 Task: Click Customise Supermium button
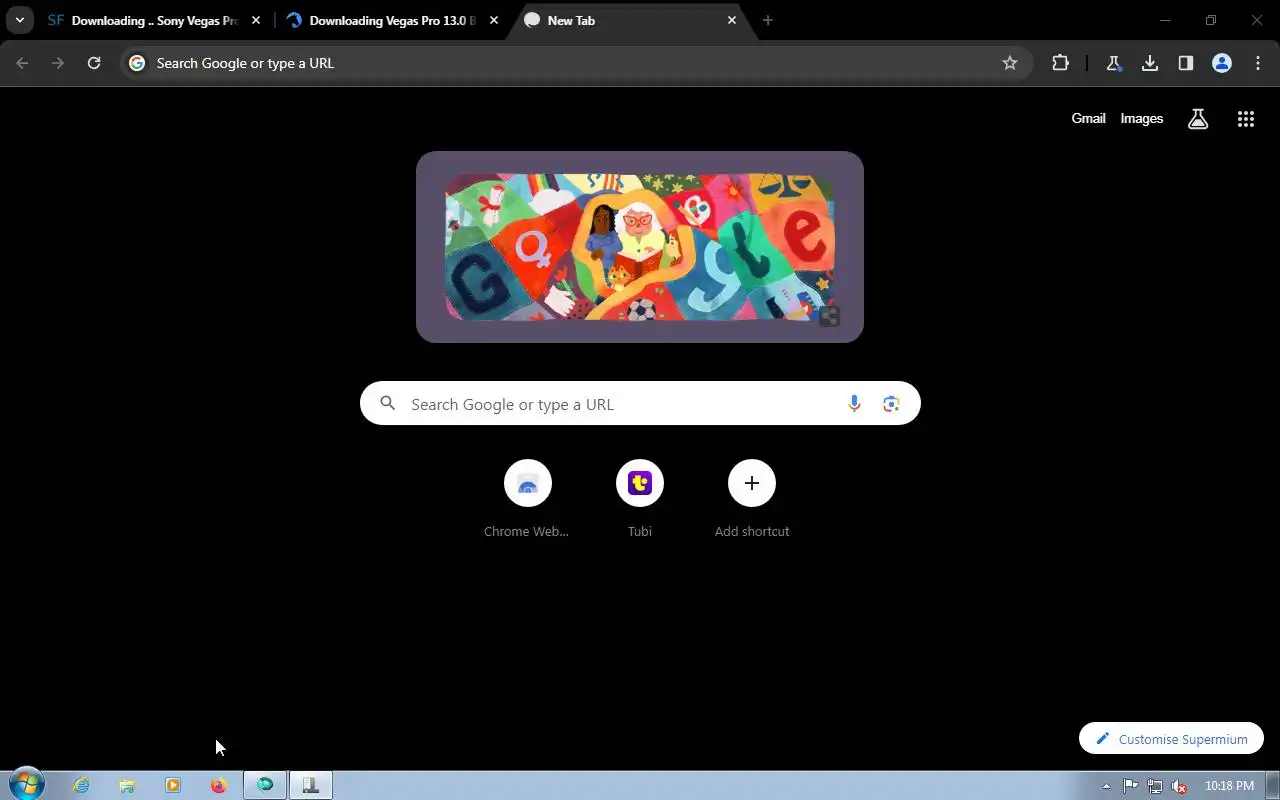1171,739
